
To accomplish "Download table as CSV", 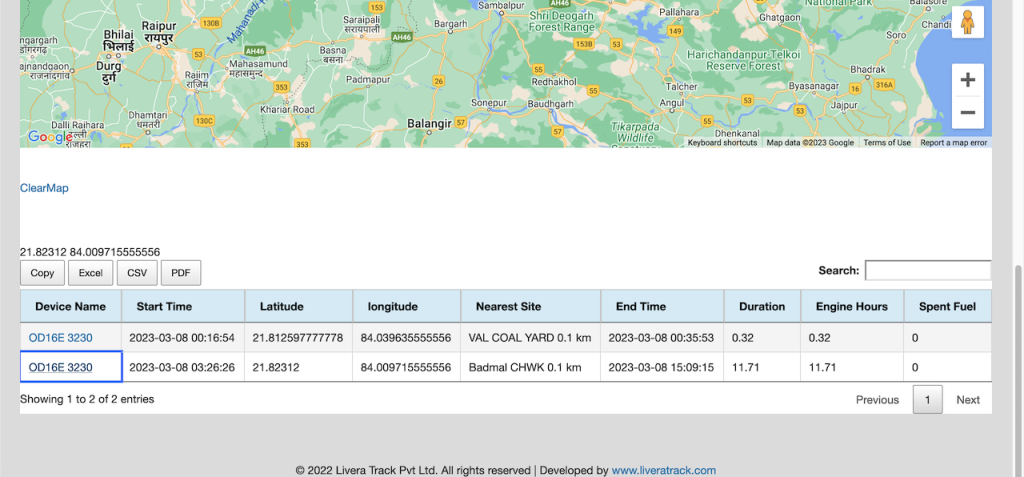I will click(137, 273).
